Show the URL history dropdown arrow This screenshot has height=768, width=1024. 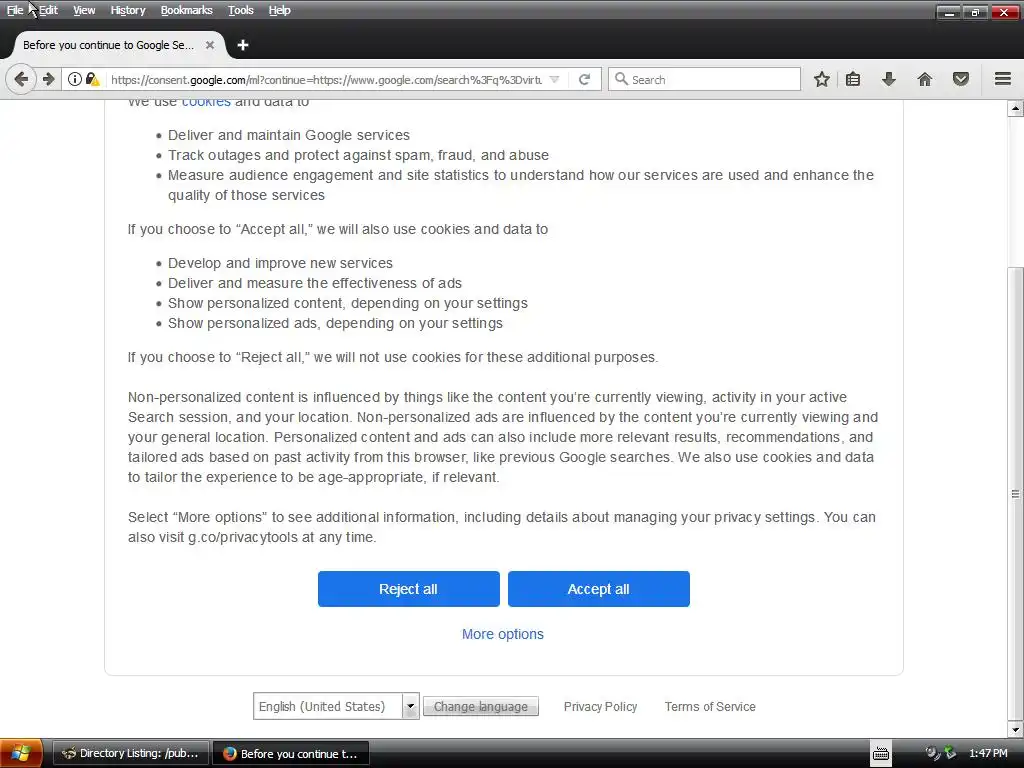pyautogui.click(x=554, y=80)
